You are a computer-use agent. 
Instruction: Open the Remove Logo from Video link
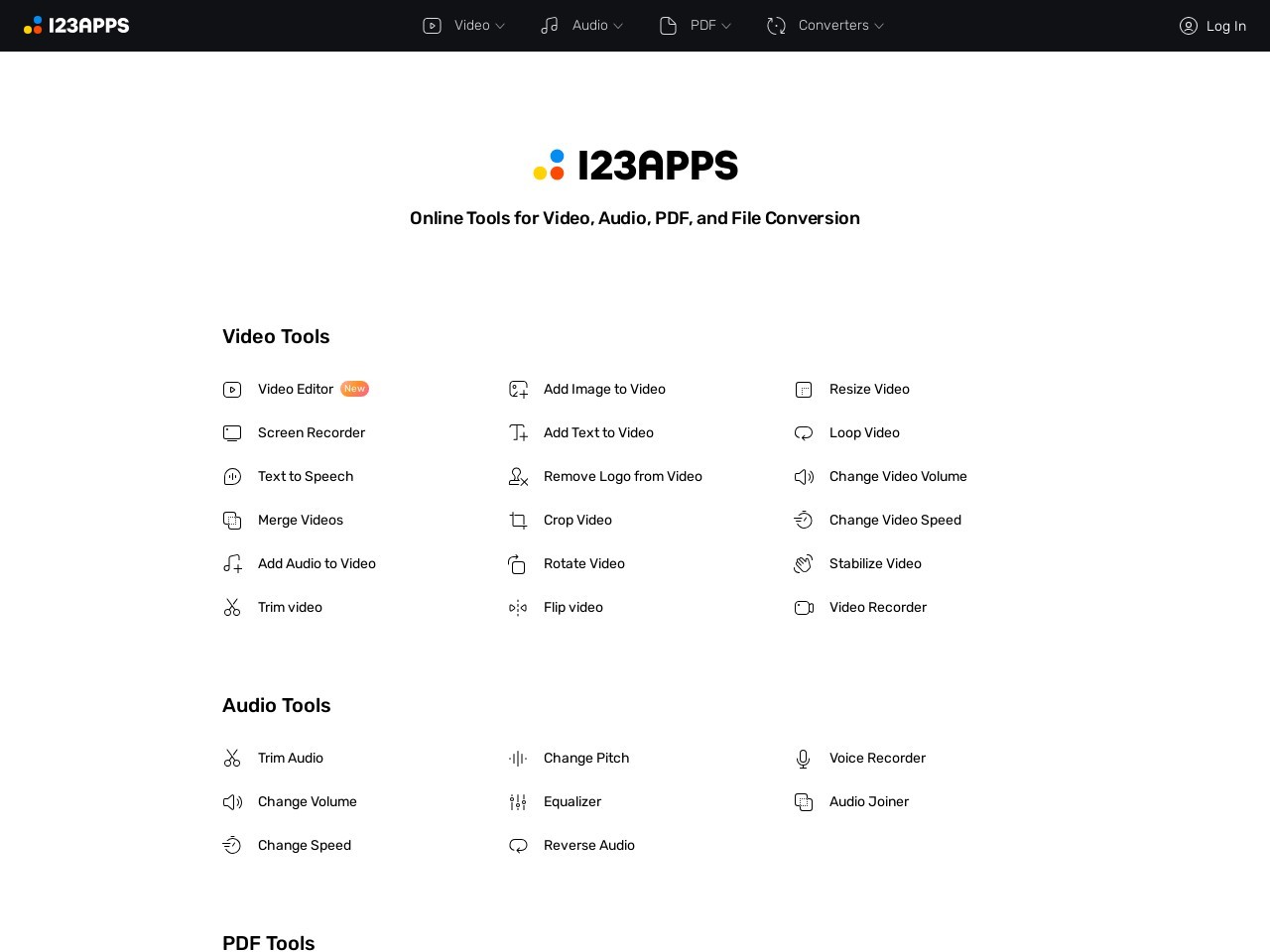tap(622, 477)
